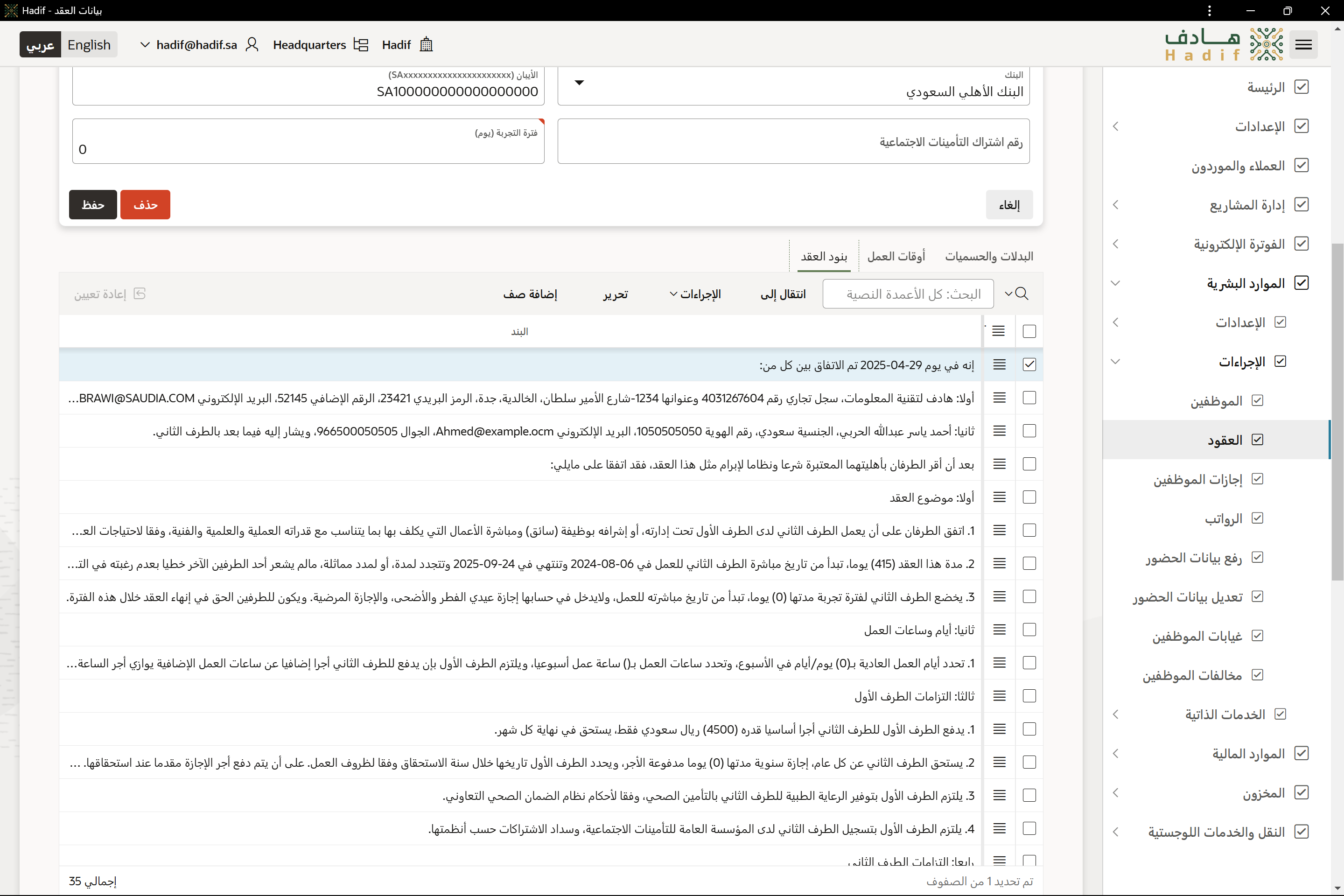This screenshot has width=1344, height=896.
Task: Check the row '2. مدة هذا العقد'
Action: click(x=1029, y=563)
